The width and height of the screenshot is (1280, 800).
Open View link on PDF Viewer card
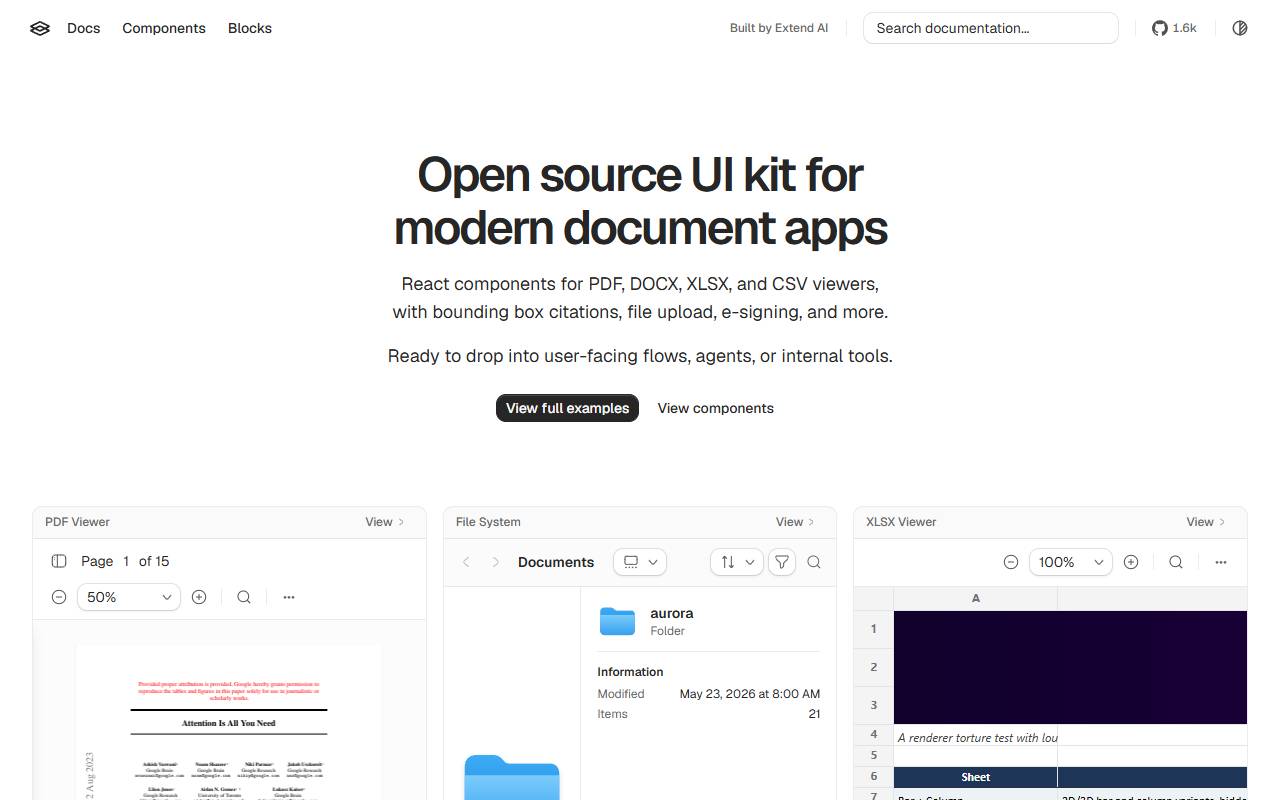(385, 522)
